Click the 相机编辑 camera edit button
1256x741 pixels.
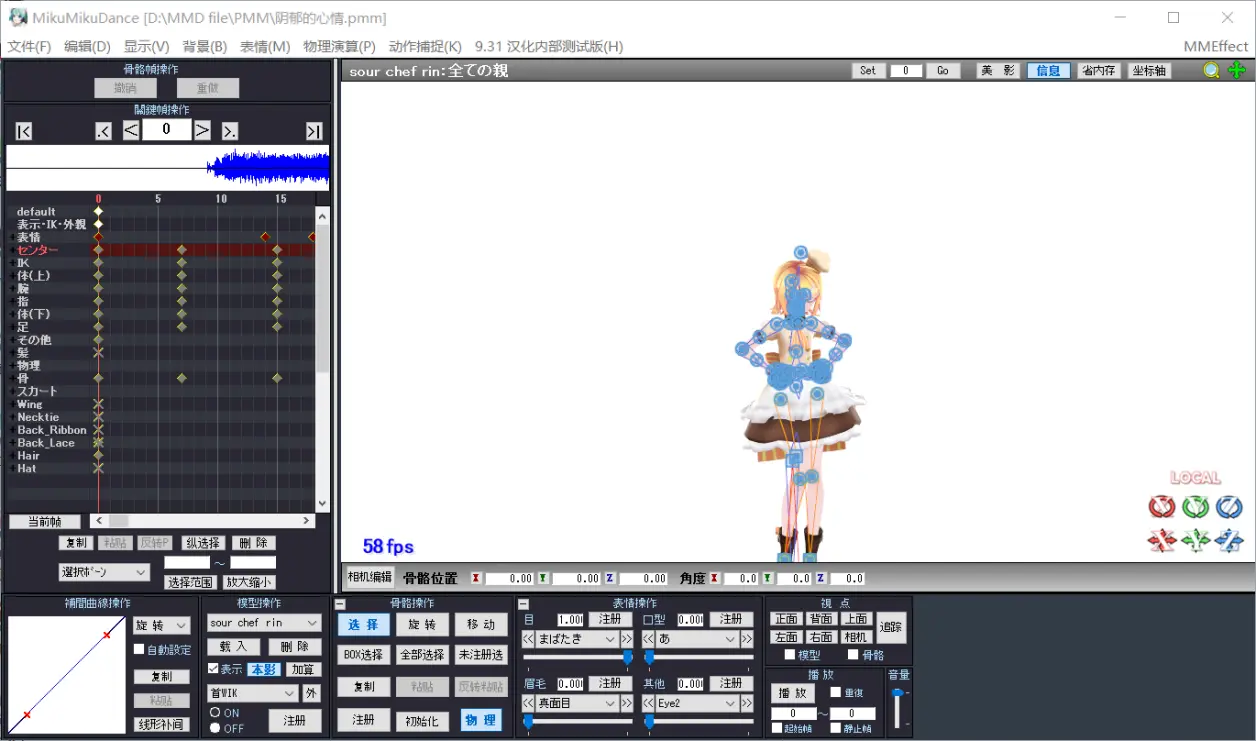(x=370, y=577)
